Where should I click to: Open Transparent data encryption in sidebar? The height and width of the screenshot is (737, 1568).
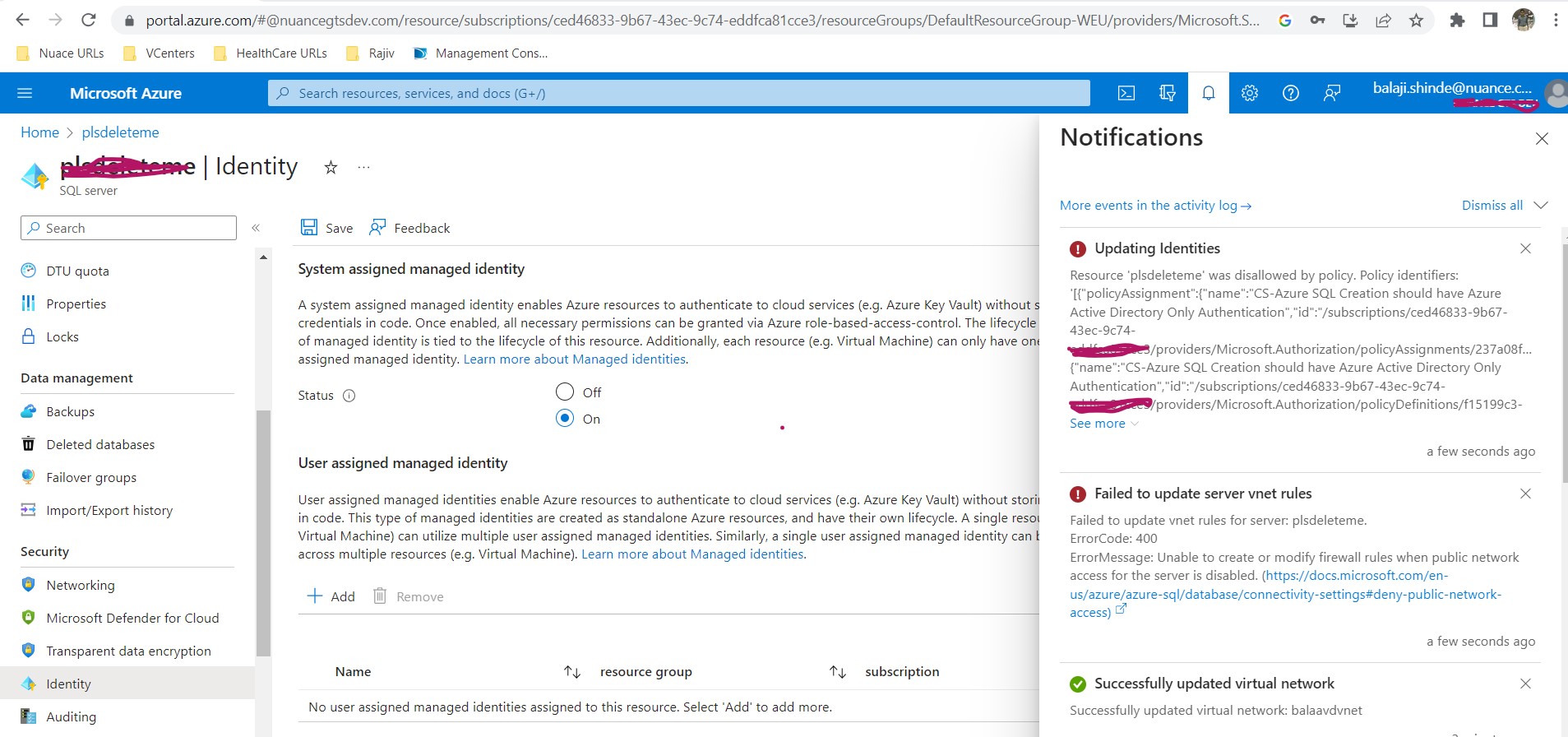(x=128, y=651)
